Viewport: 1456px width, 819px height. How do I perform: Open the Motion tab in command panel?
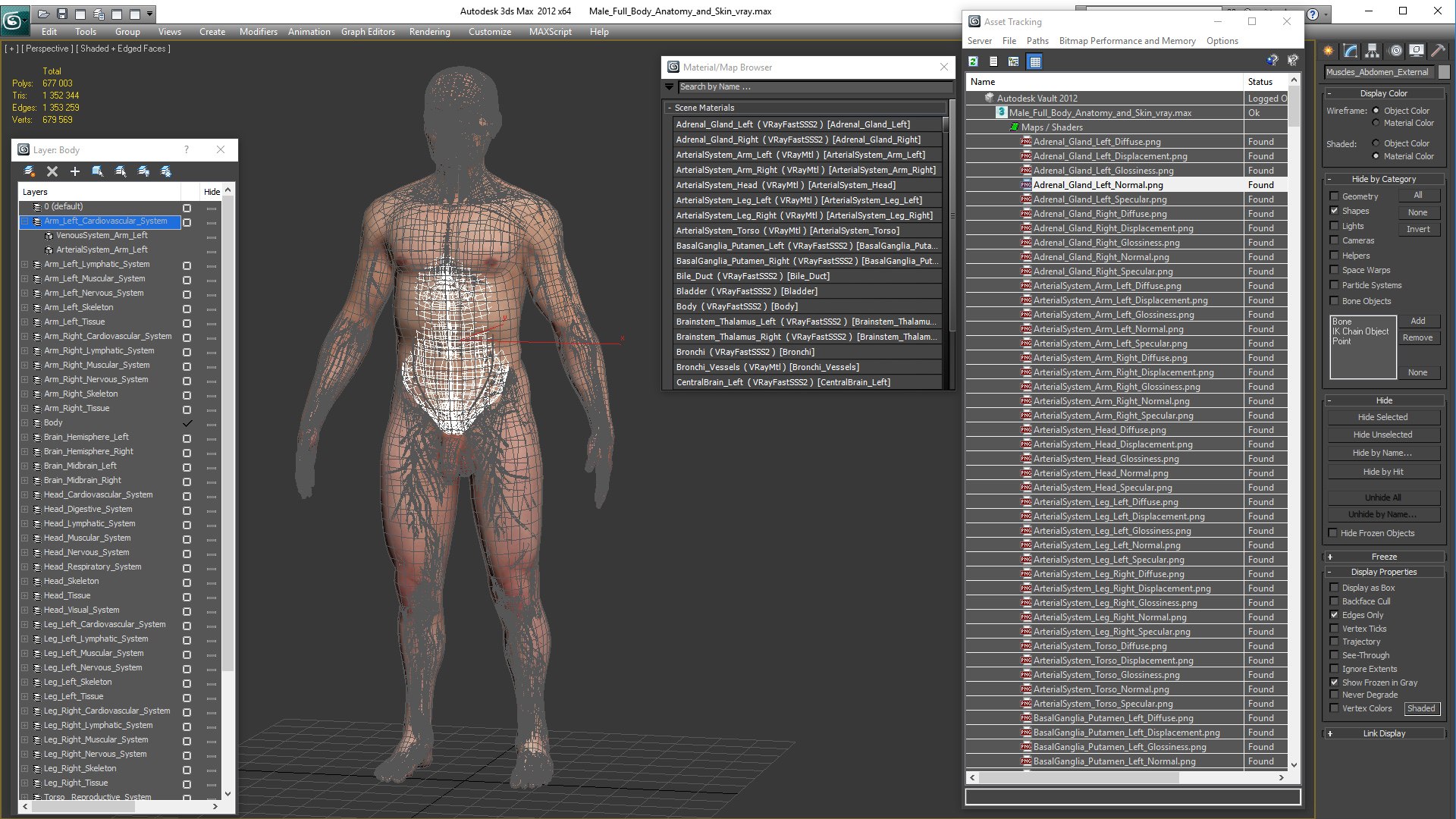(x=1395, y=51)
